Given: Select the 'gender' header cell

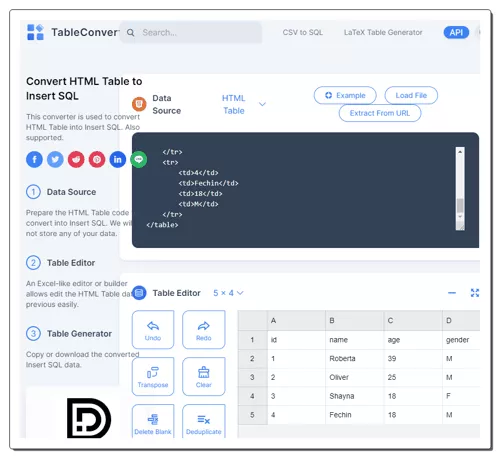Looking at the screenshot, I should pyautogui.click(x=461, y=340).
